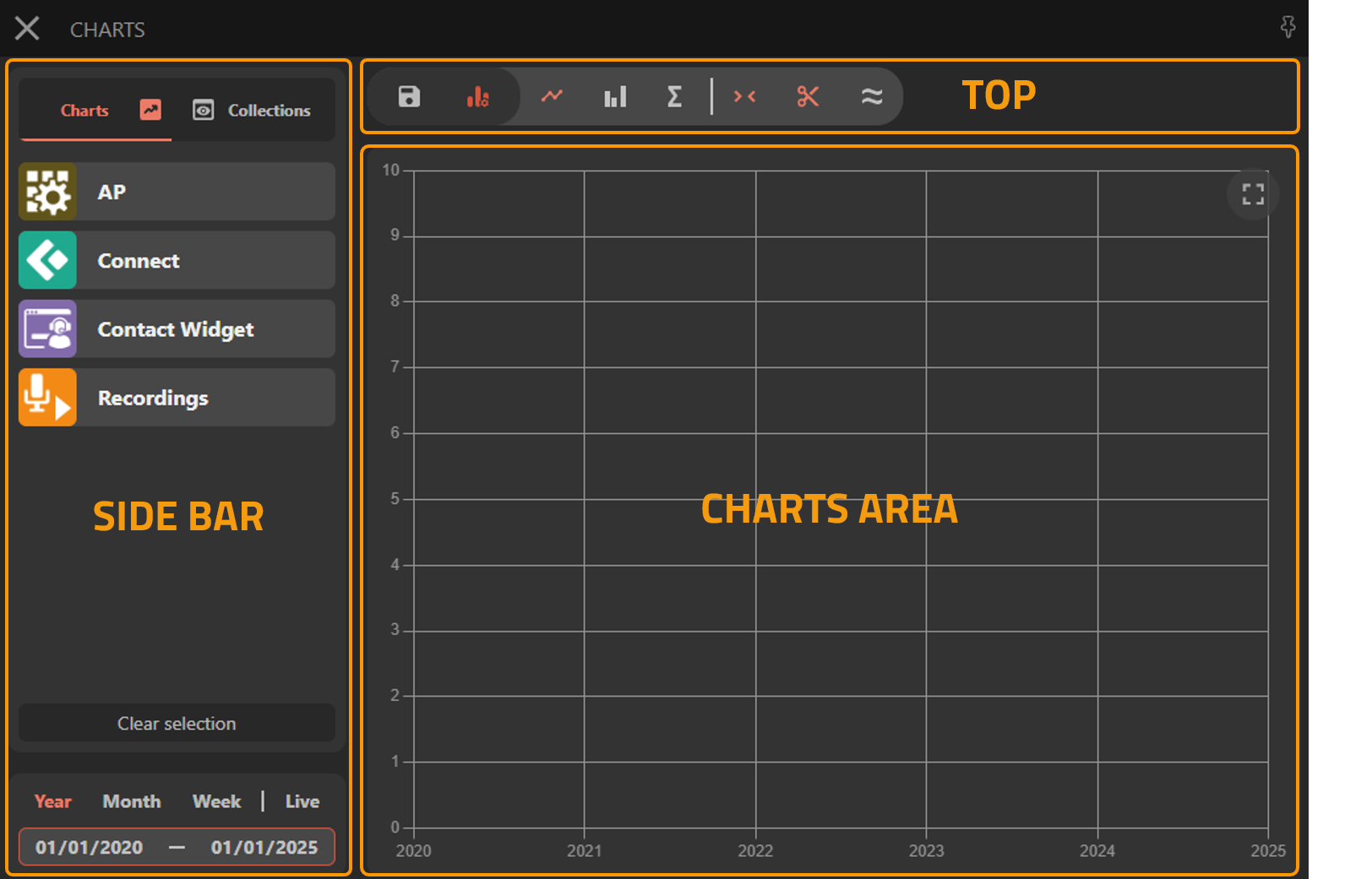
Task: Click the approximate smoothing icon
Action: (872, 96)
